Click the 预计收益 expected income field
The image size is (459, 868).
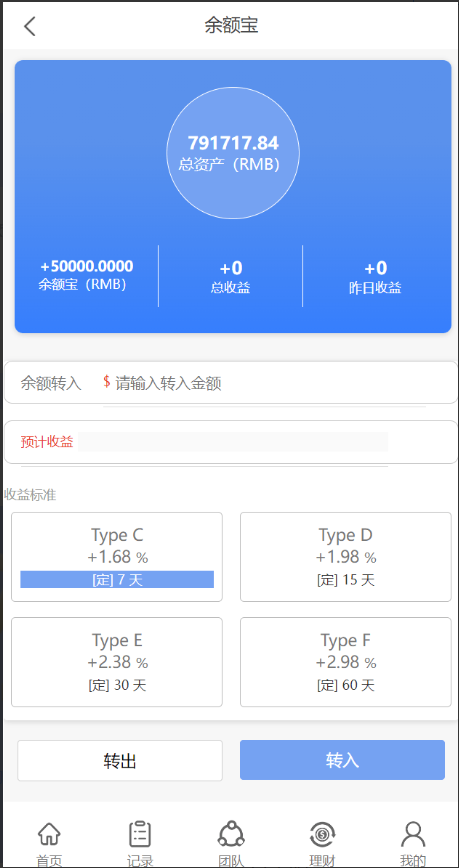(231, 442)
